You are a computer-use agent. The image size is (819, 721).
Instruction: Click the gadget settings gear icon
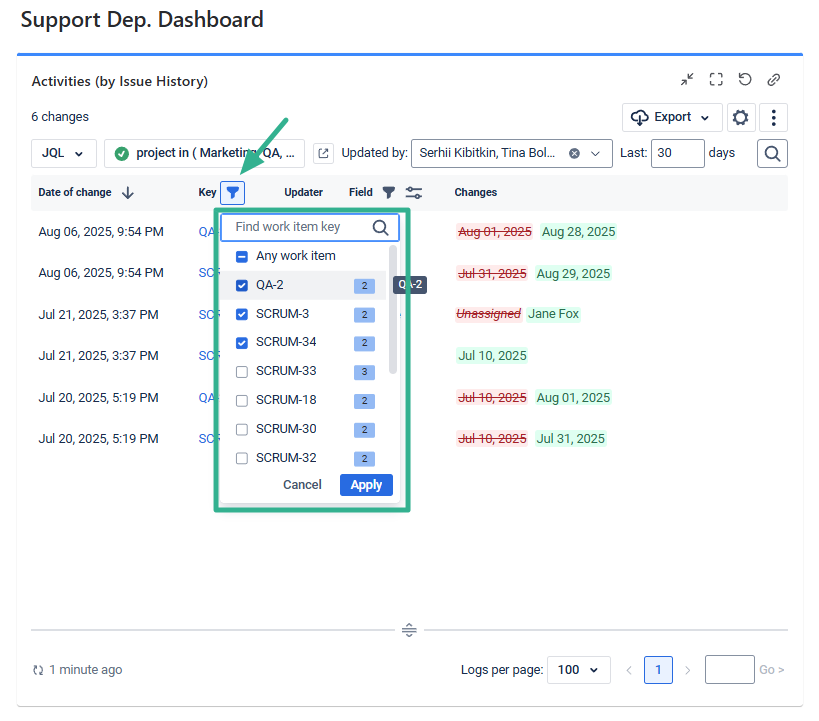click(x=740, y=118)
